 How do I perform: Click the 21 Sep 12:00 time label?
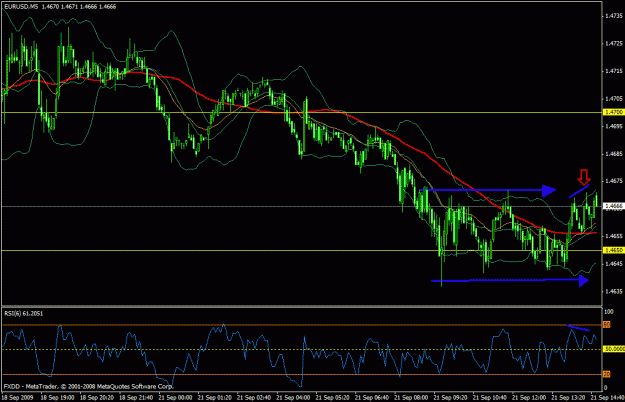point(529,398)
